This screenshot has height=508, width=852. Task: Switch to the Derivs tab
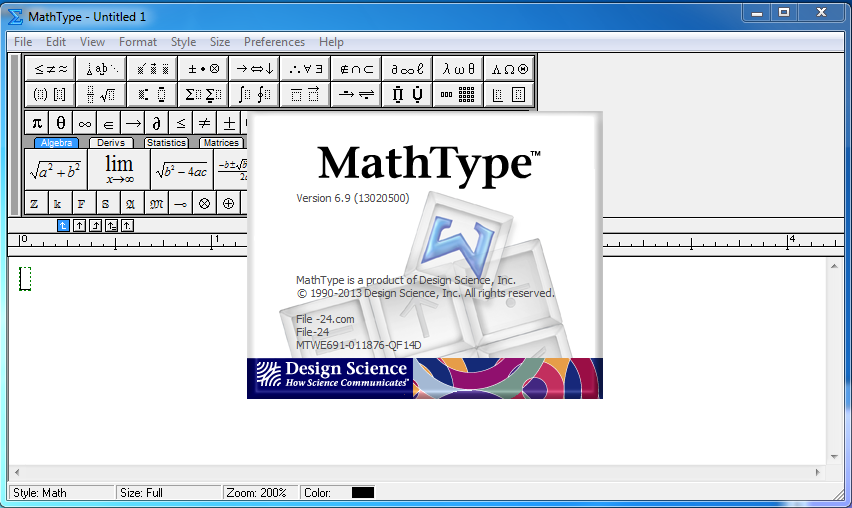(111, 143)
